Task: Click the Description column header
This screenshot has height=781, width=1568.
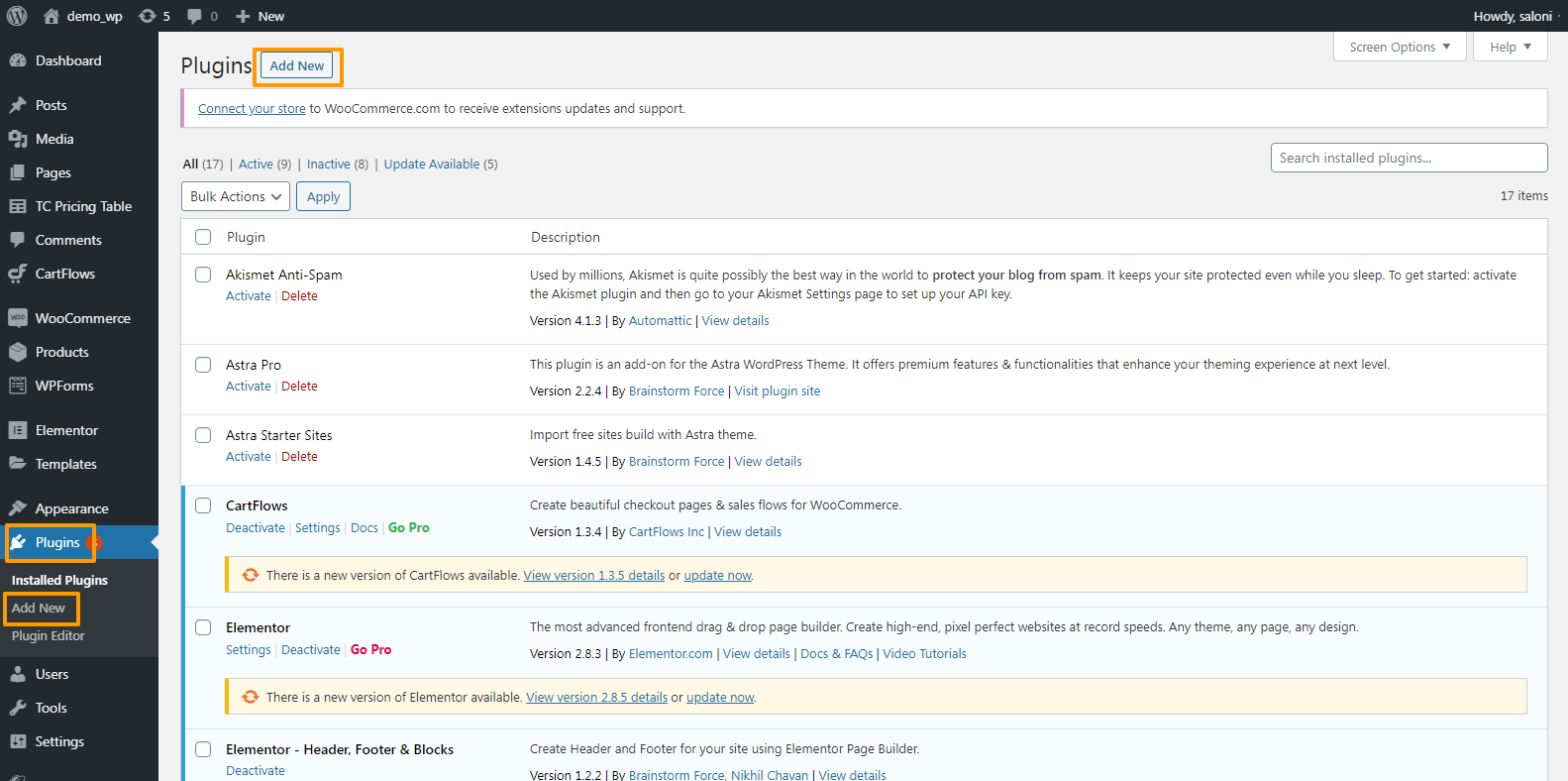Action: pyautogui.click(x=566, y=237)
